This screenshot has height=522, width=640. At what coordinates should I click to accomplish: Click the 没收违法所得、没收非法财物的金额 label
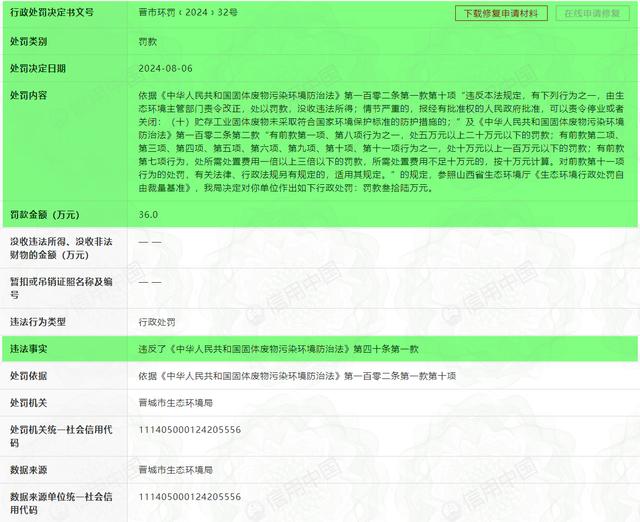[x=61, y=248]
